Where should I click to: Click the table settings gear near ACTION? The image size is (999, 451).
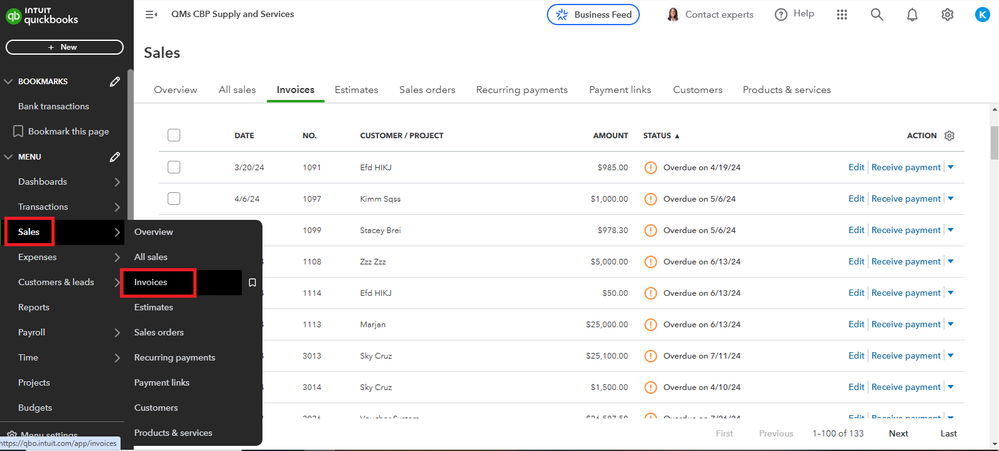950,136
